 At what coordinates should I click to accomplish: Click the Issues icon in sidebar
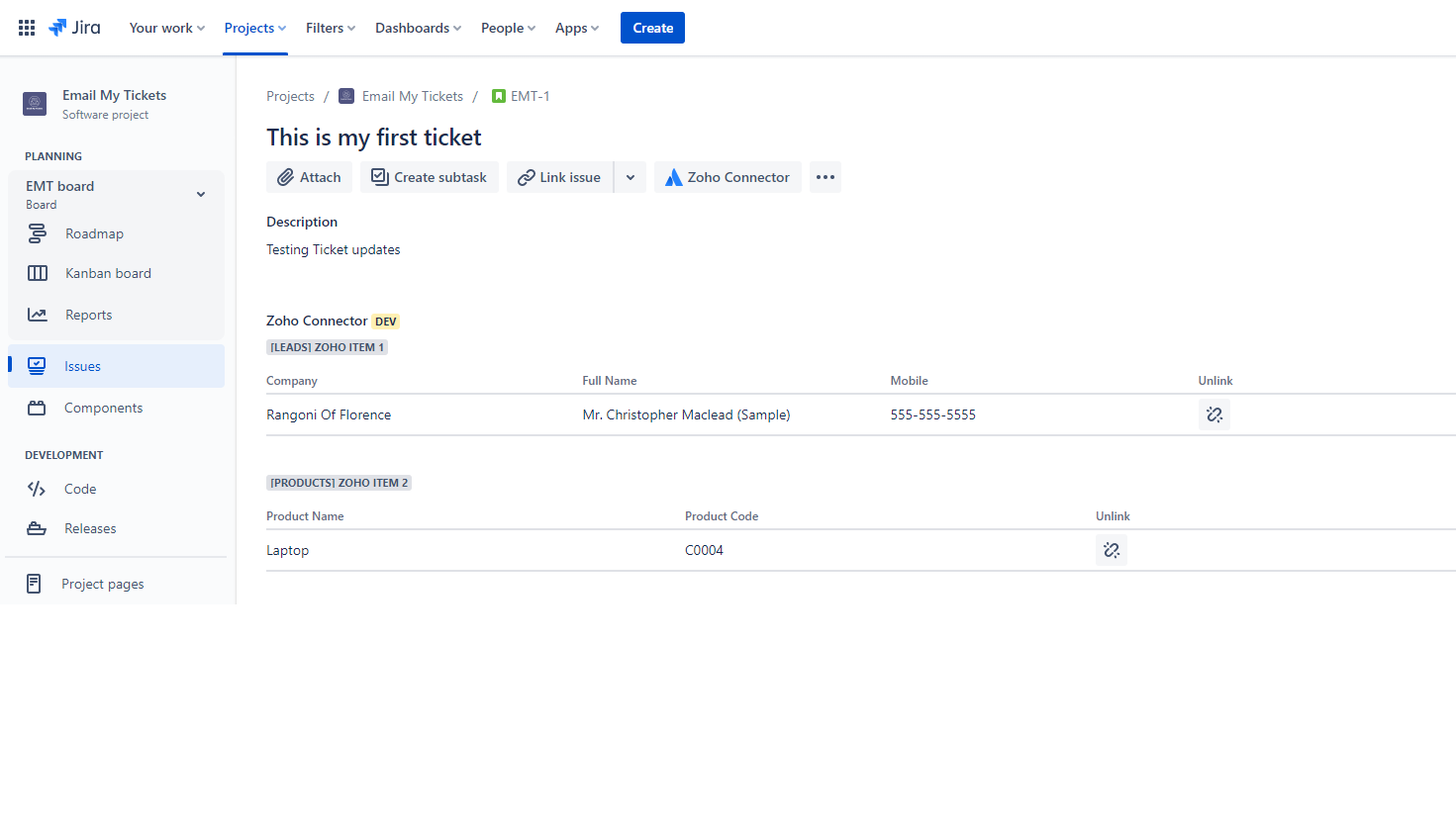click(37, 366)
